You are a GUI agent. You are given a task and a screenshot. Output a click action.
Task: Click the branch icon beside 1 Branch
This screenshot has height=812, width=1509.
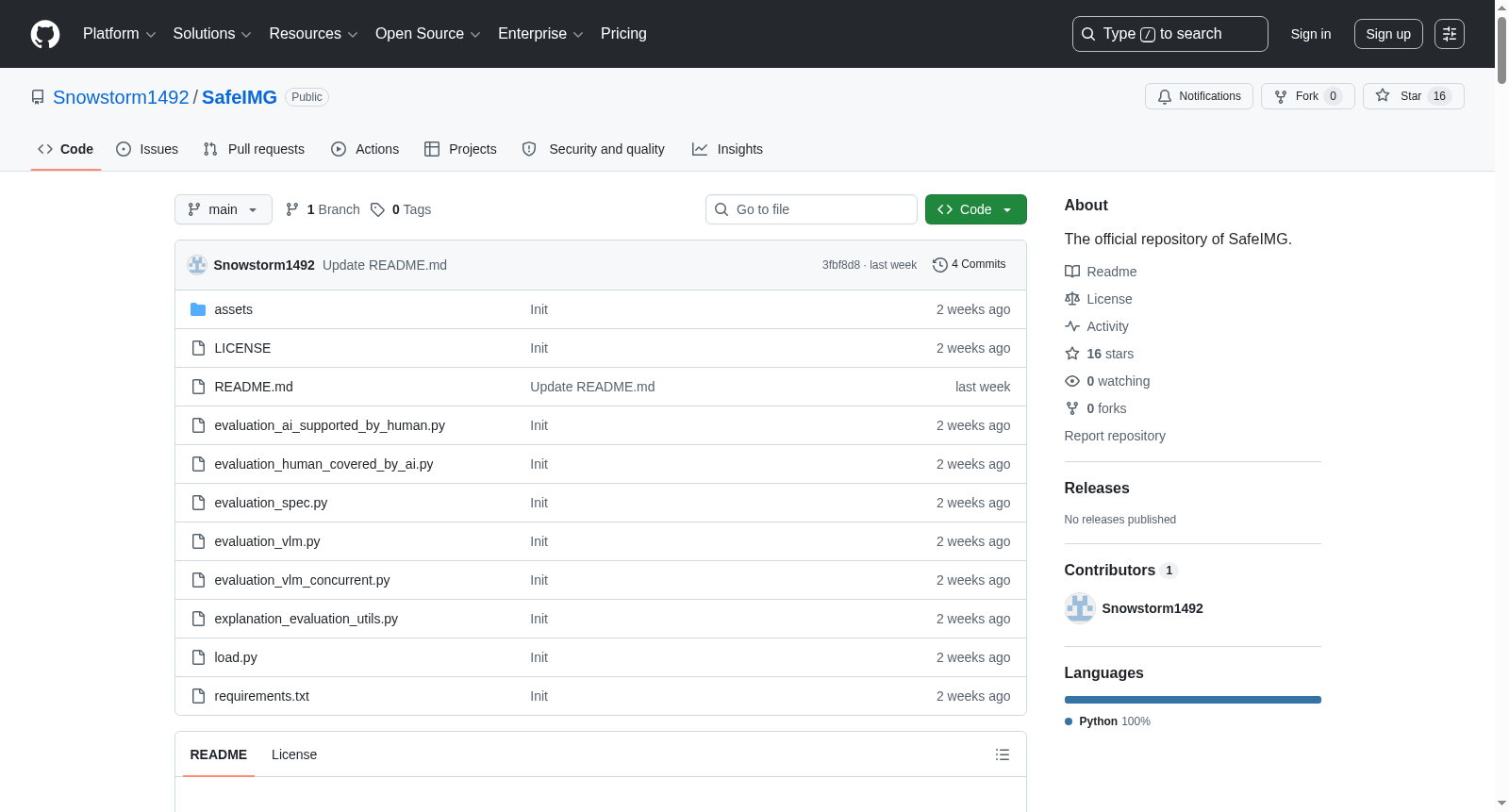(292, 209)
